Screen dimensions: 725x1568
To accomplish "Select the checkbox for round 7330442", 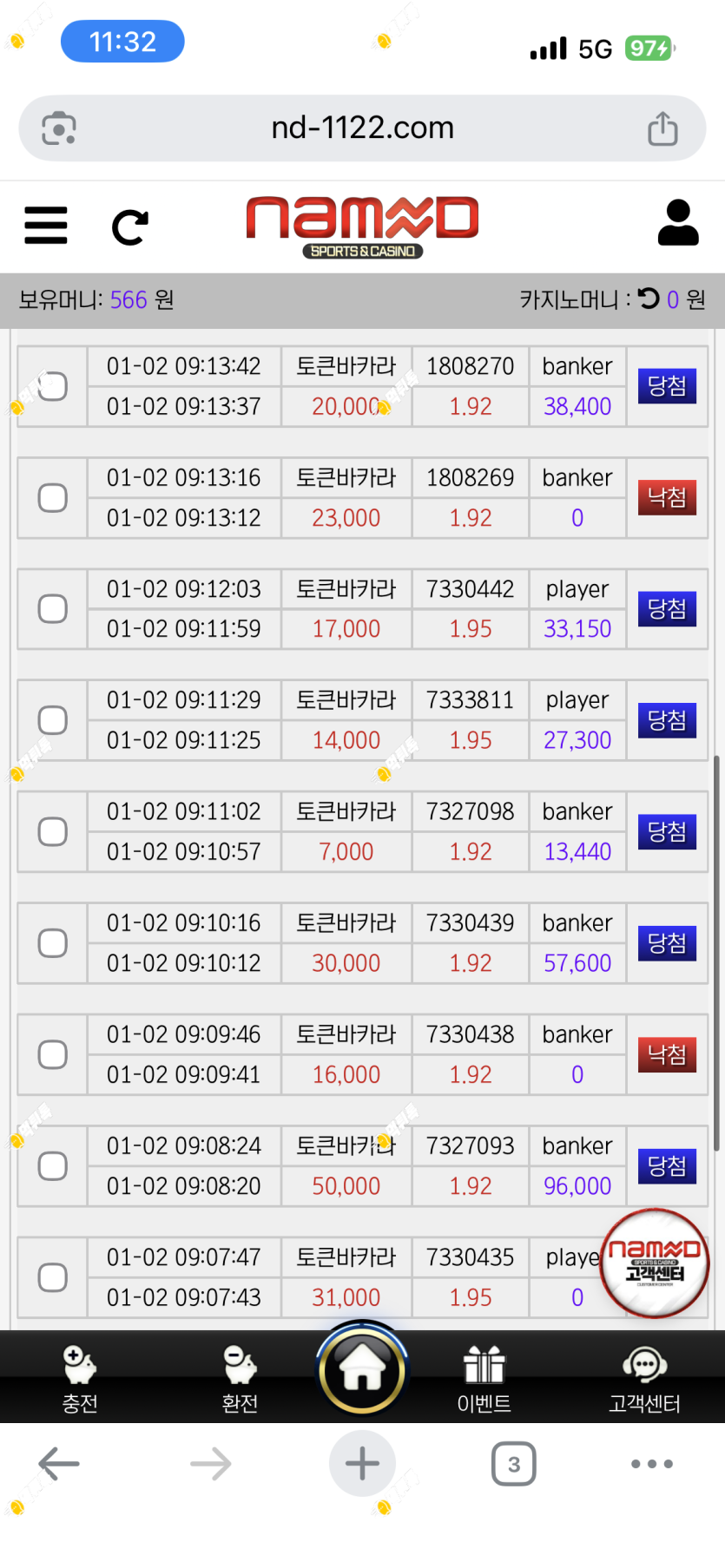I will (53, 609).
